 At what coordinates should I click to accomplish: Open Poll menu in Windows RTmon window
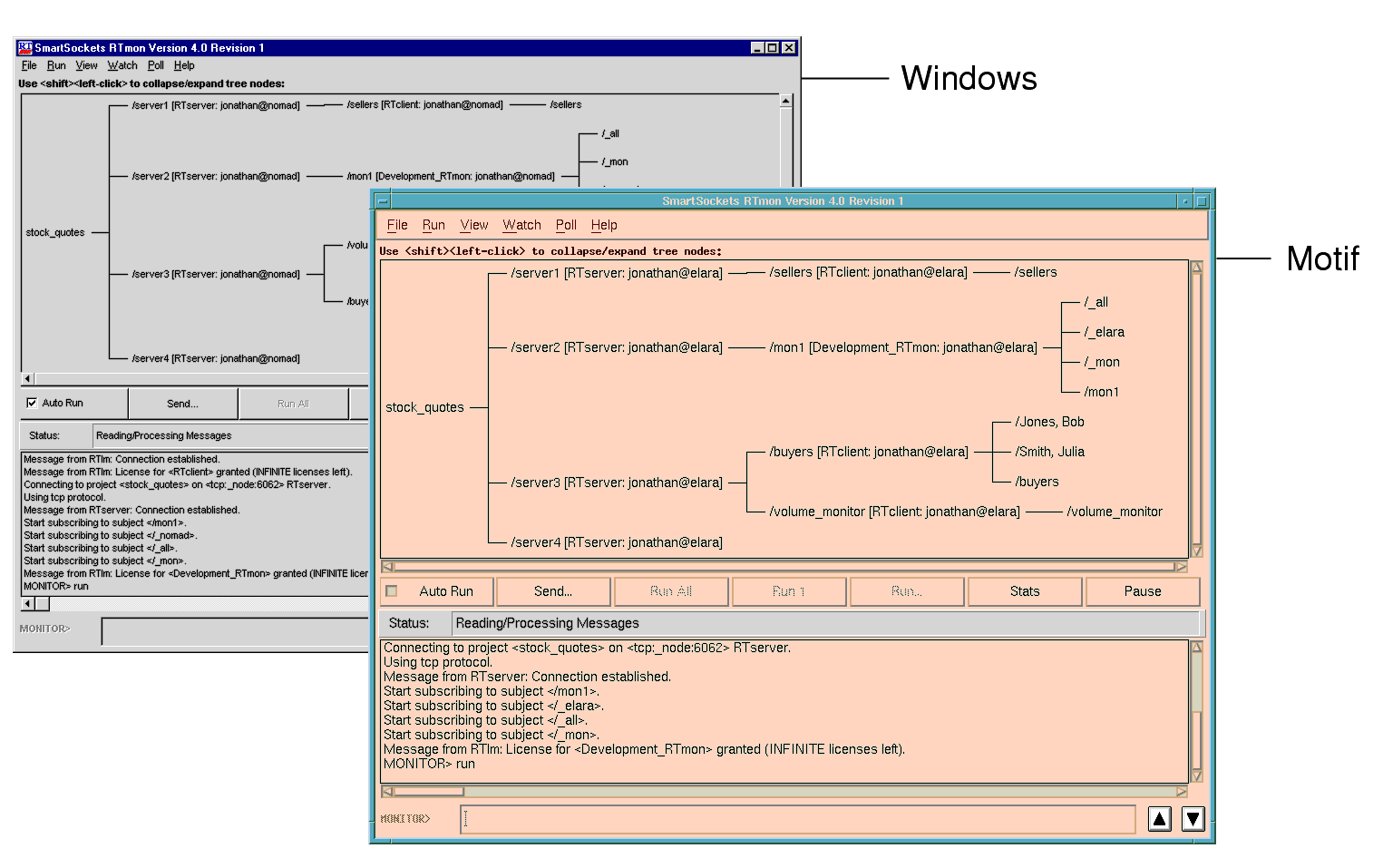coord(156,65)
